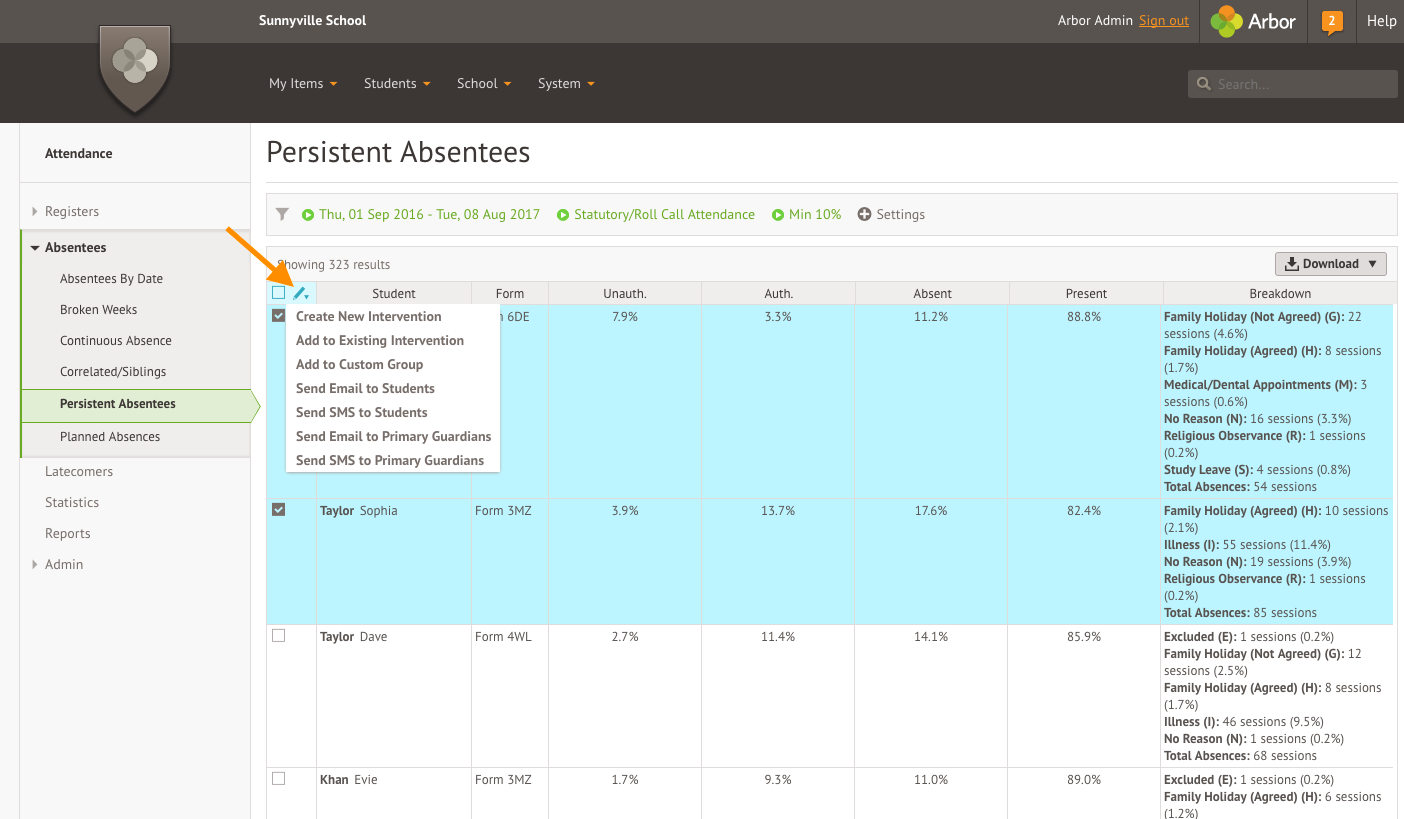The width and height of the screenshot is (1404, 819).
Task: Sort by the Present column header
Action: pyautogui.click(x=1086, y=294)
